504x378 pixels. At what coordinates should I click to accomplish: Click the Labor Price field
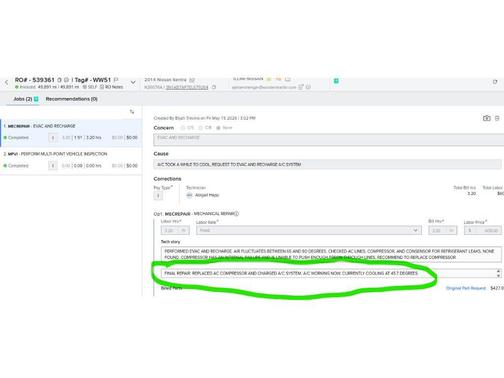(x=483, y=230)
